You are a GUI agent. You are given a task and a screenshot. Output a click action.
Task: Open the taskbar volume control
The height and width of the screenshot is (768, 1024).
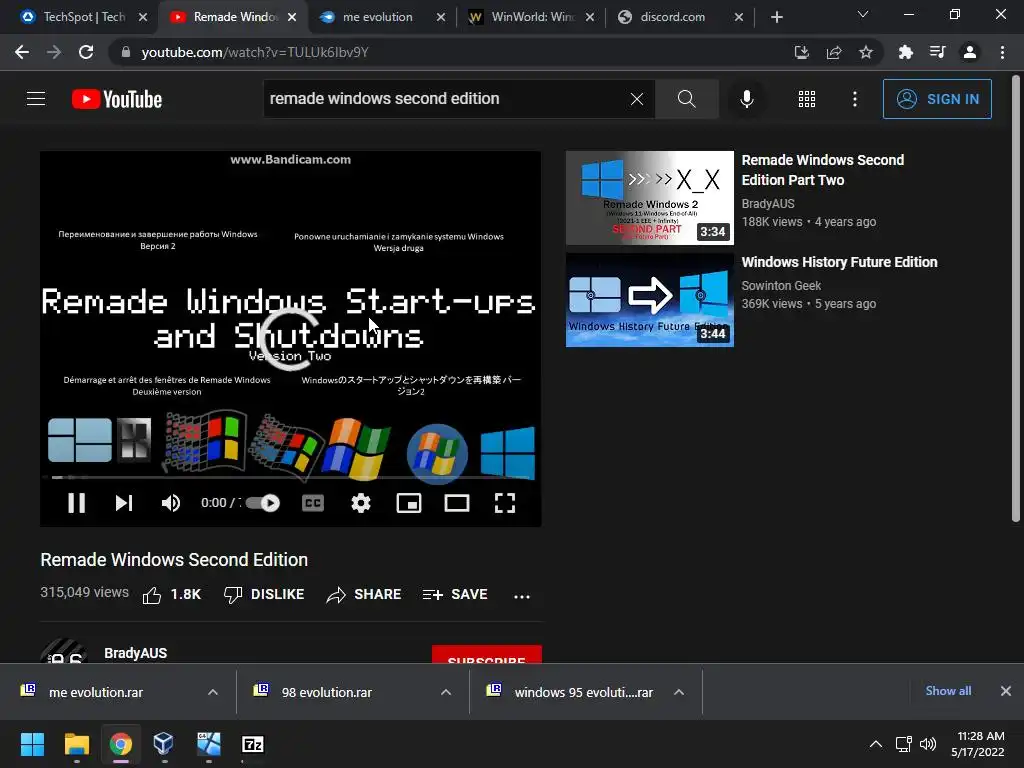pos(928,744)
